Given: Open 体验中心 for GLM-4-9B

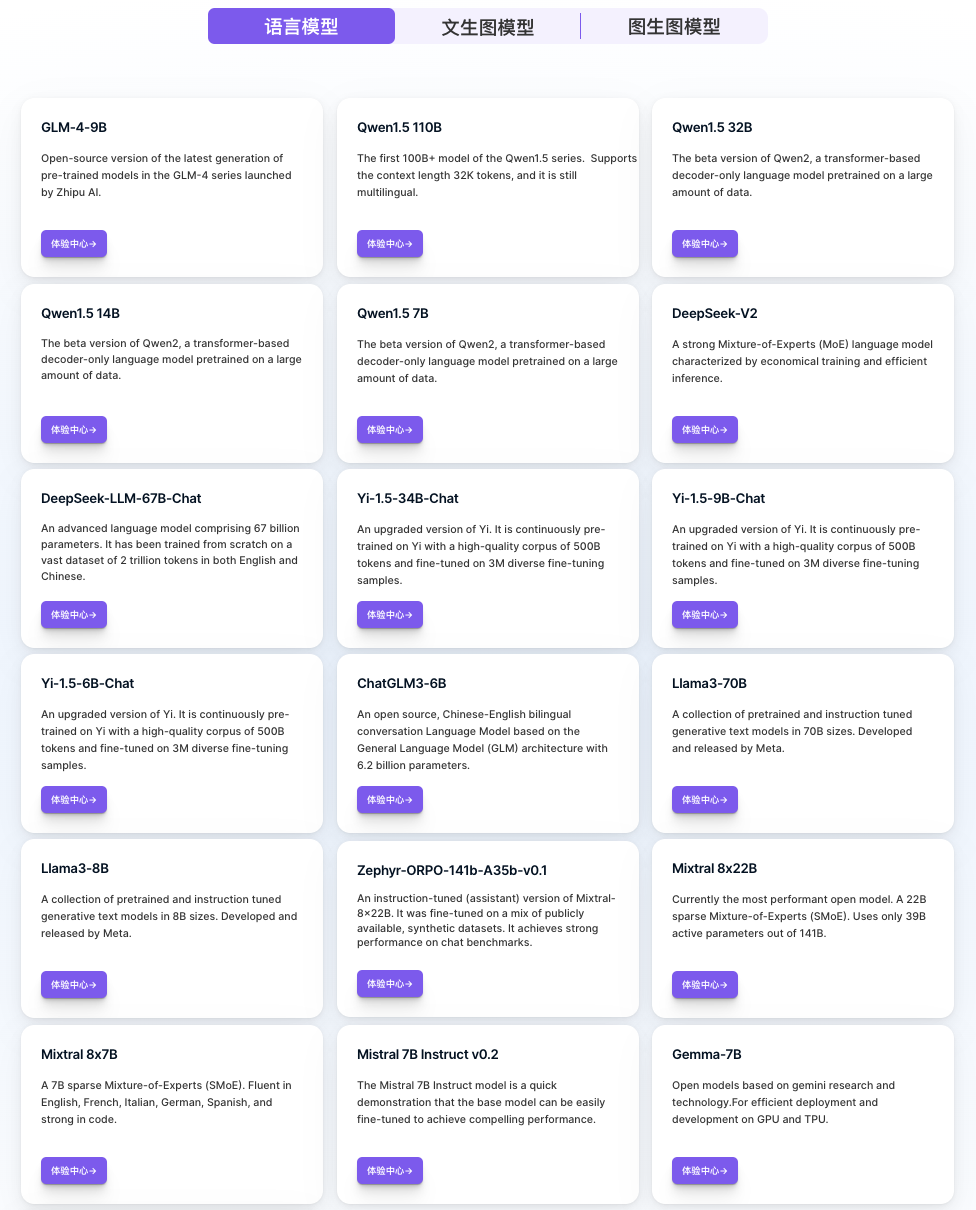Looking at the screenshot, I should point(74,244).
